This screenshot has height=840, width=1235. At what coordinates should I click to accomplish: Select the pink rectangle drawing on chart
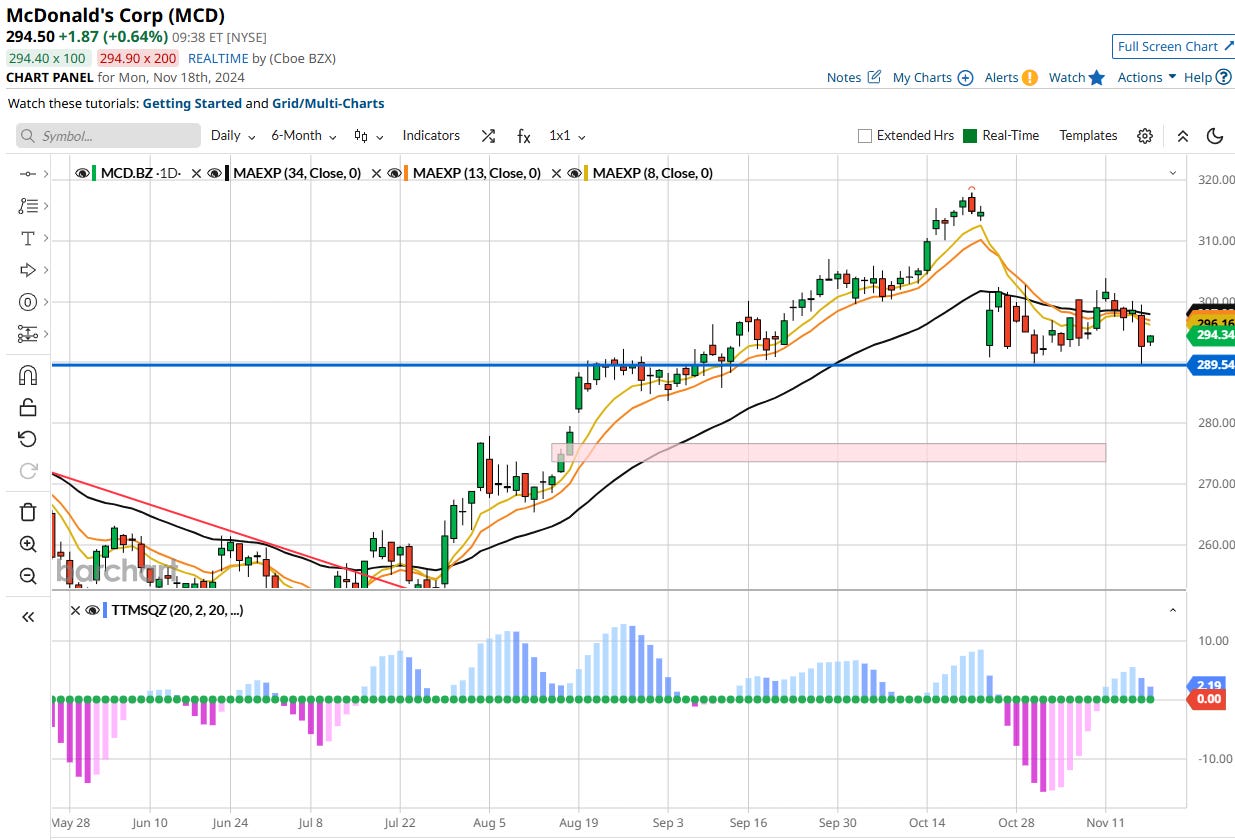[828, 453]
